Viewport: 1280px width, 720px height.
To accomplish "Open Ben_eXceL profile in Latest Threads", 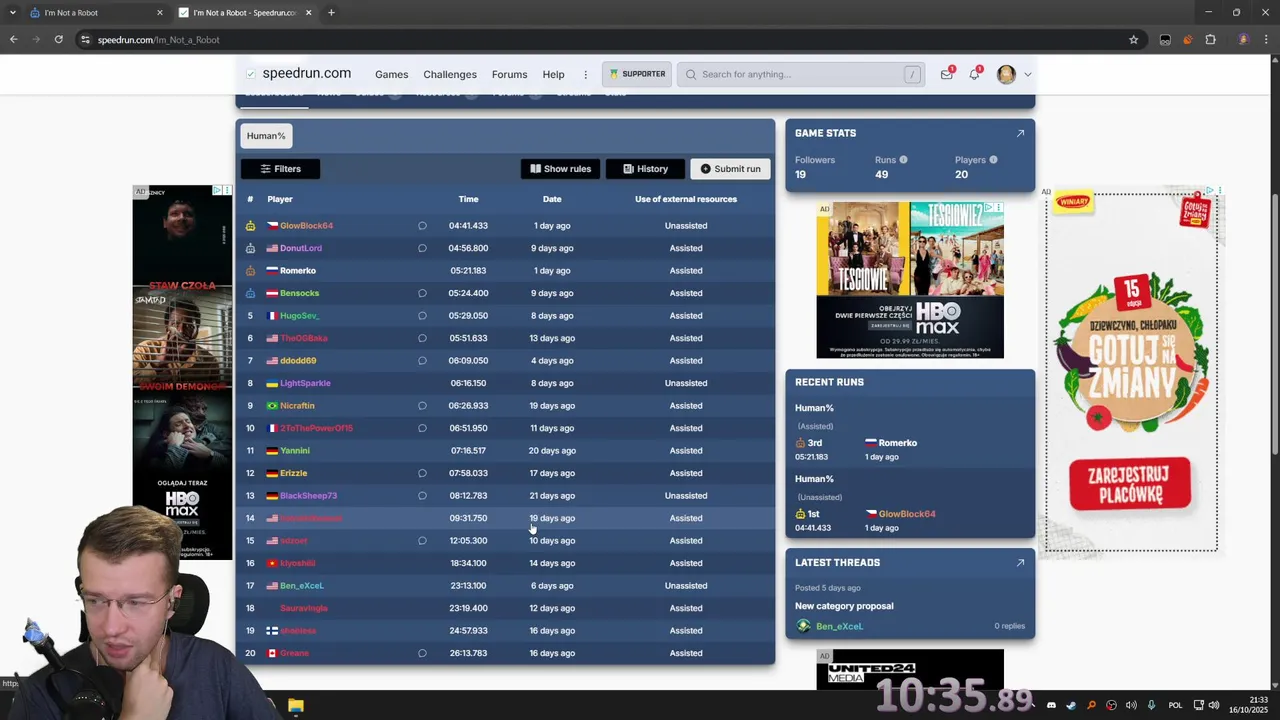I will (x=838, y=626).
